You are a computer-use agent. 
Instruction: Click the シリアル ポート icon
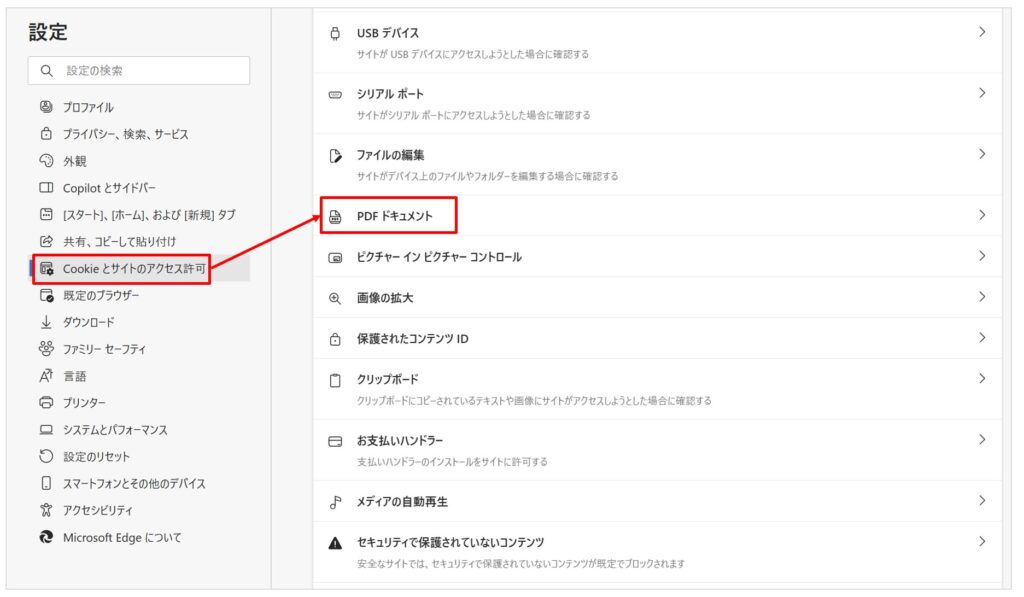(335, 95)
